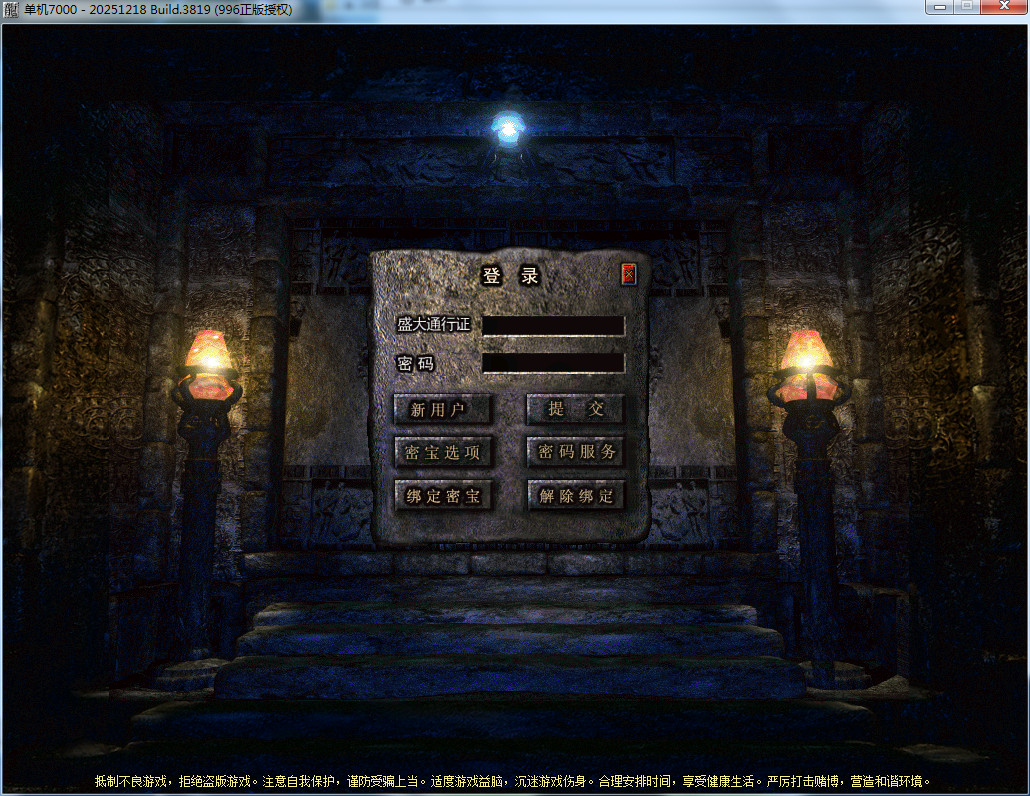Viewport: 1030px width, 796px height.
Task: Submit login with 提交 button
Action: click(575, 409)
